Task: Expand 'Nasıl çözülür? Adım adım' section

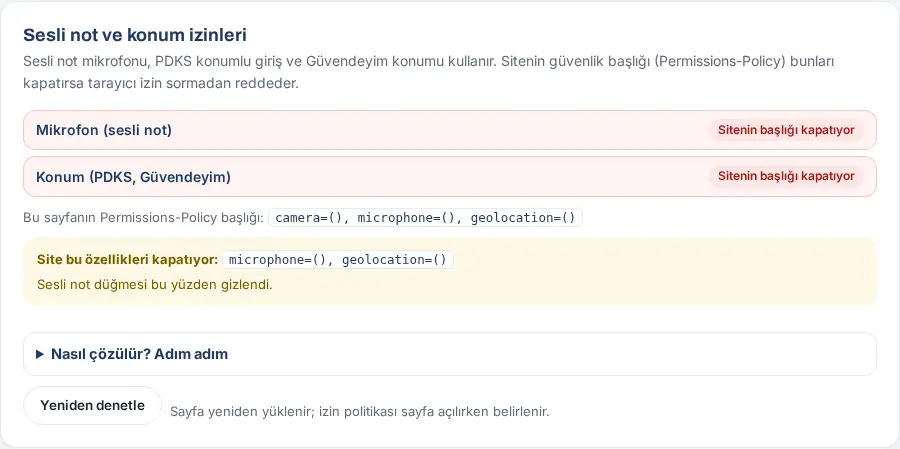Action: 449,354
